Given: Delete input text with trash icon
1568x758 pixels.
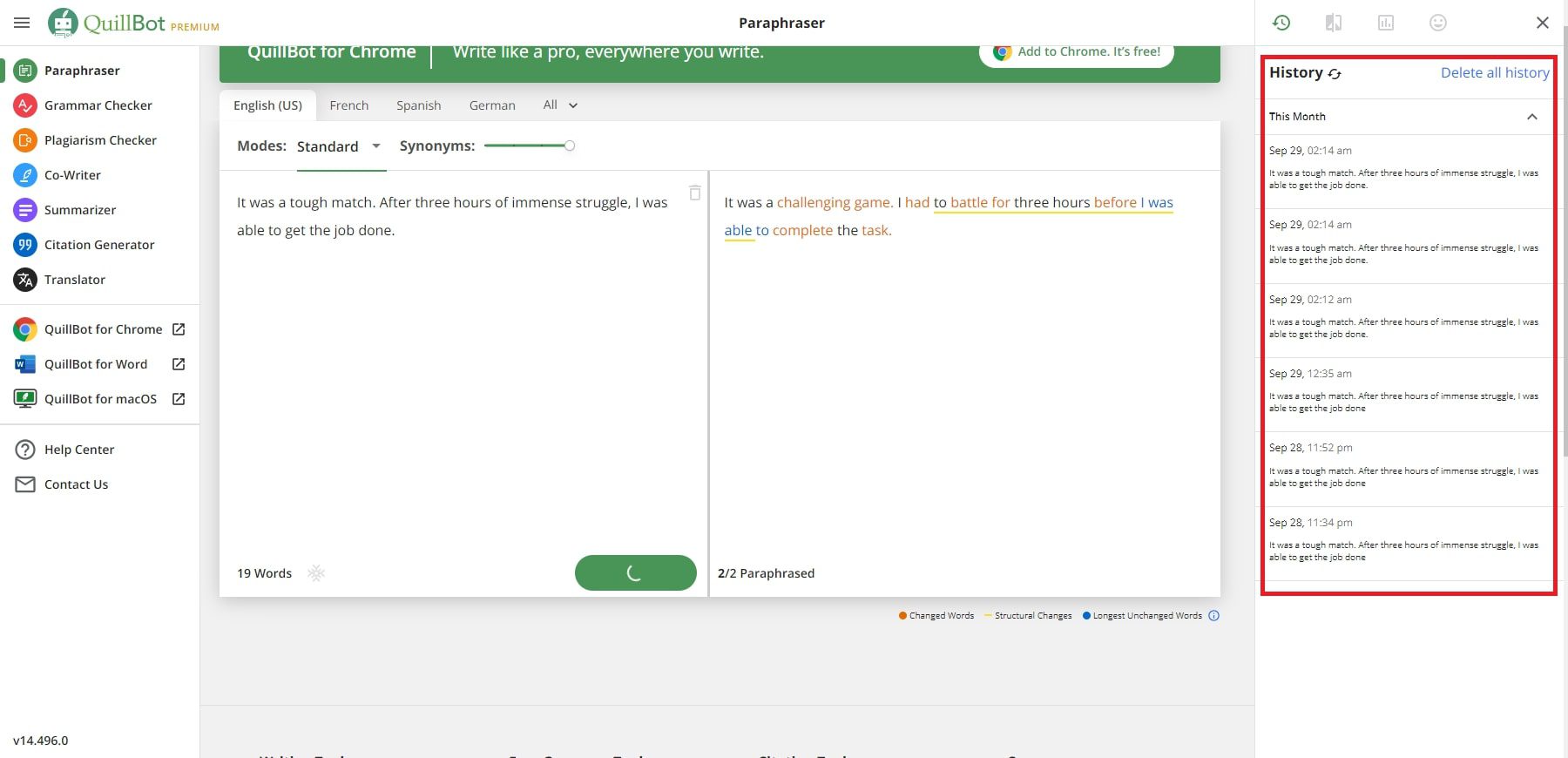Looking at the screenshot, I should point(695,193).
